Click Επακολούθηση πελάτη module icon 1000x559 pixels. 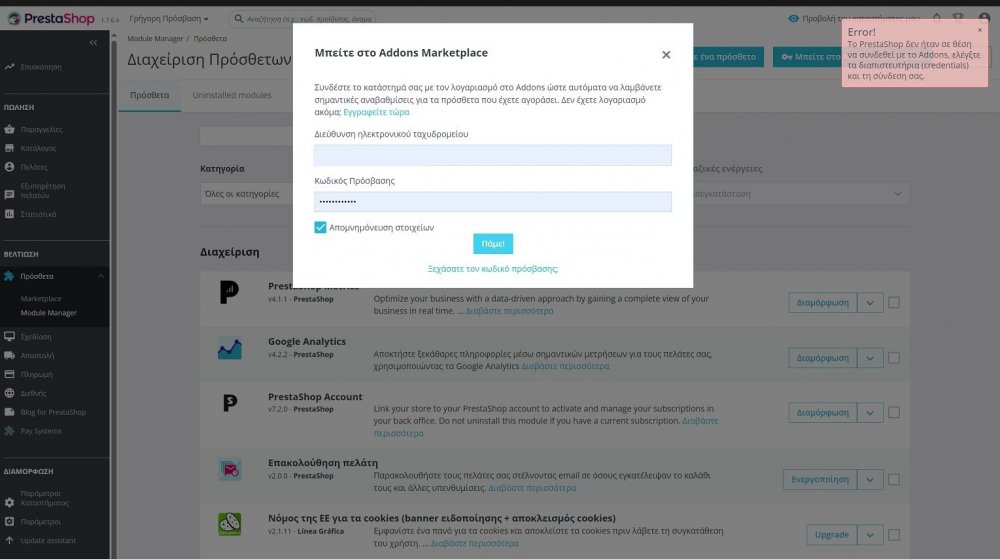click(230, 470)
